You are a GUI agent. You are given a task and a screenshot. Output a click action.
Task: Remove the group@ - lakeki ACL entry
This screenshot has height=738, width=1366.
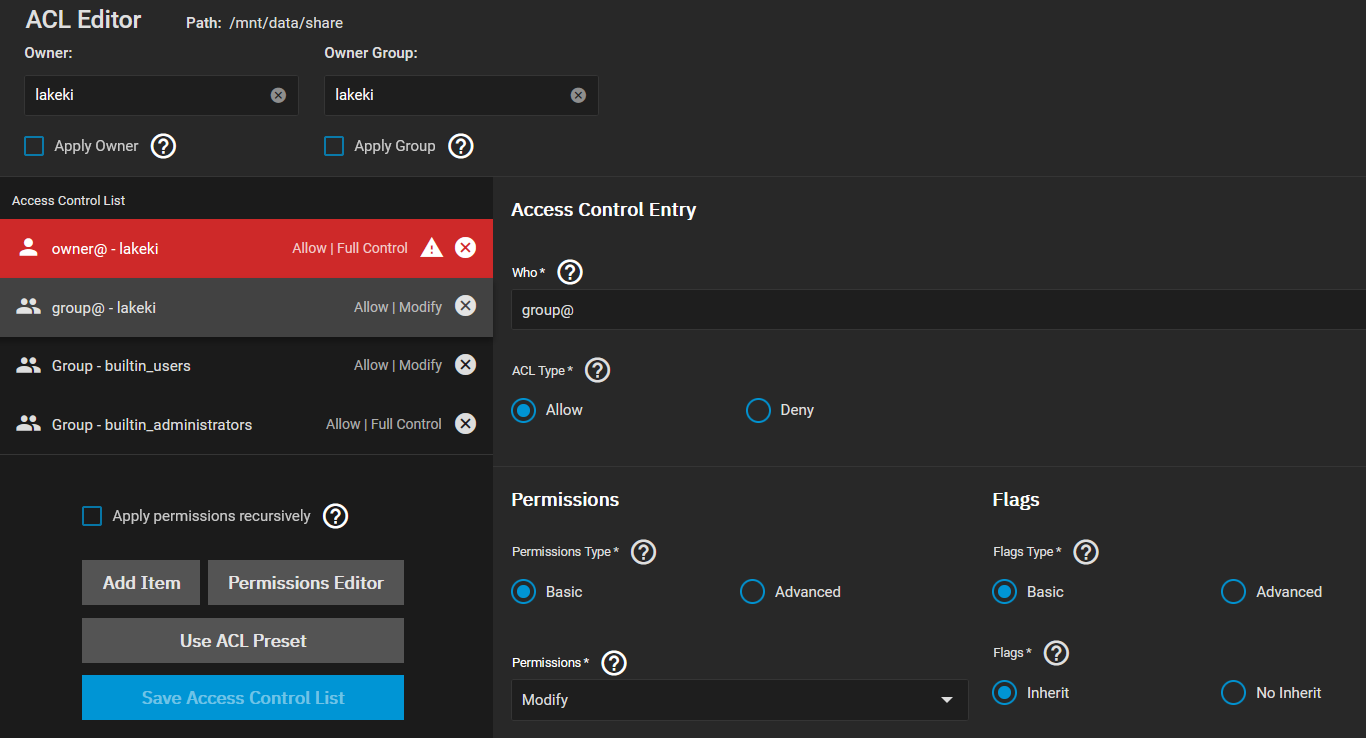(x=465, y=306)
